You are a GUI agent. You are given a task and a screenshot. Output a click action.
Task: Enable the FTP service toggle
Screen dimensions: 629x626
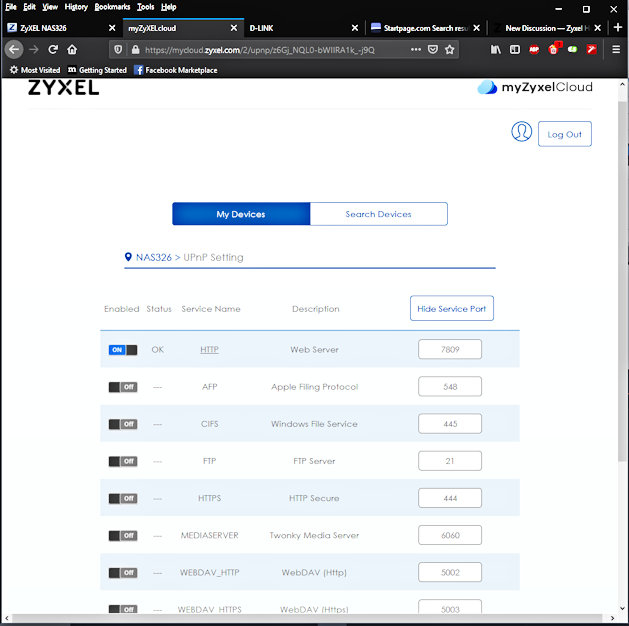[123, 461]
